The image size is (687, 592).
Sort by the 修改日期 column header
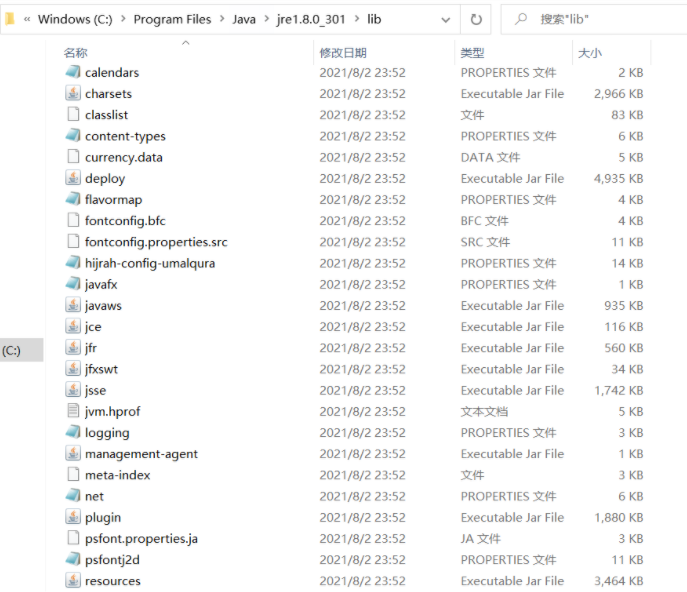click(343, 53)
